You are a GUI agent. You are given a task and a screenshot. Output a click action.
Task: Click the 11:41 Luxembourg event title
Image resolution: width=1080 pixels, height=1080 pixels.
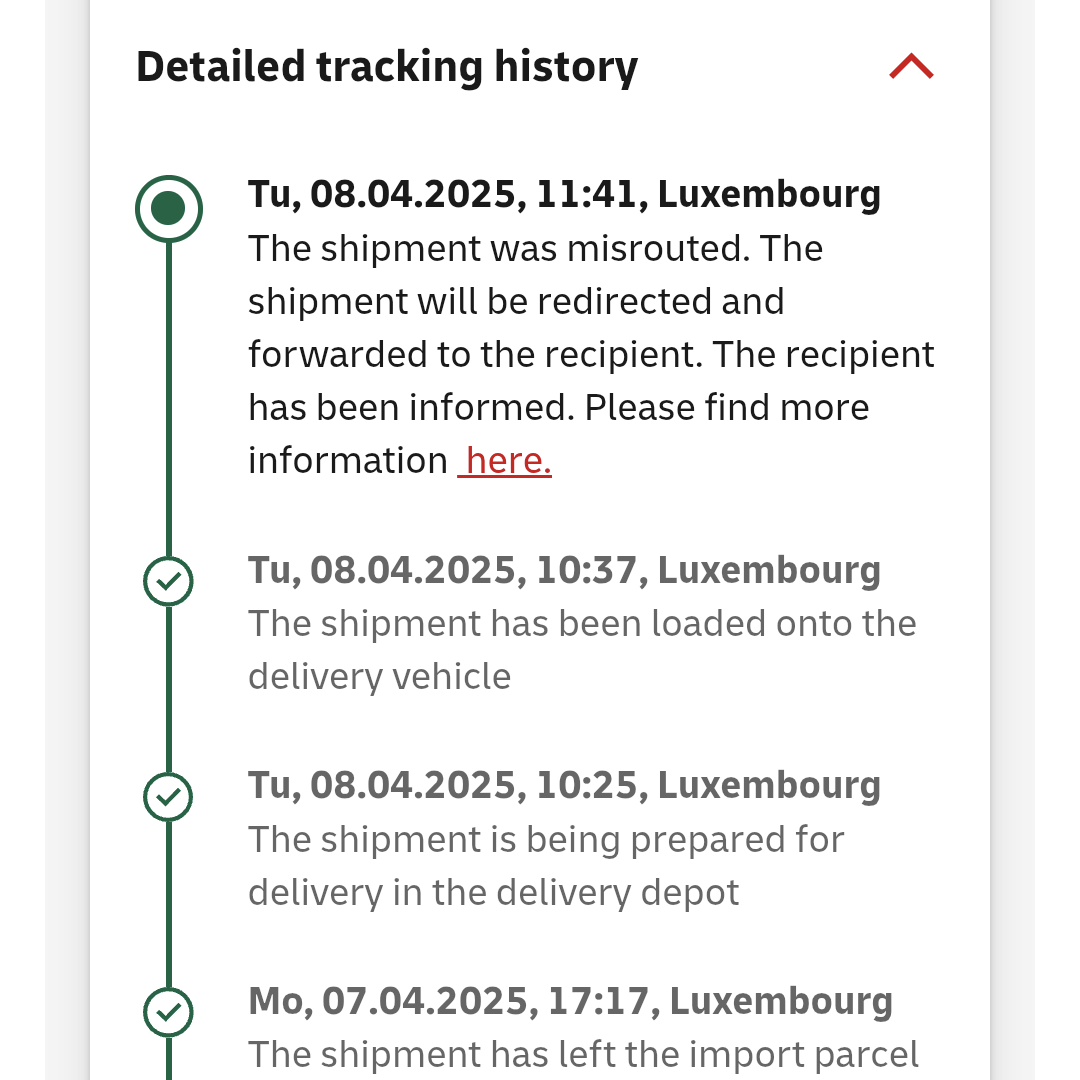(564, 194)
